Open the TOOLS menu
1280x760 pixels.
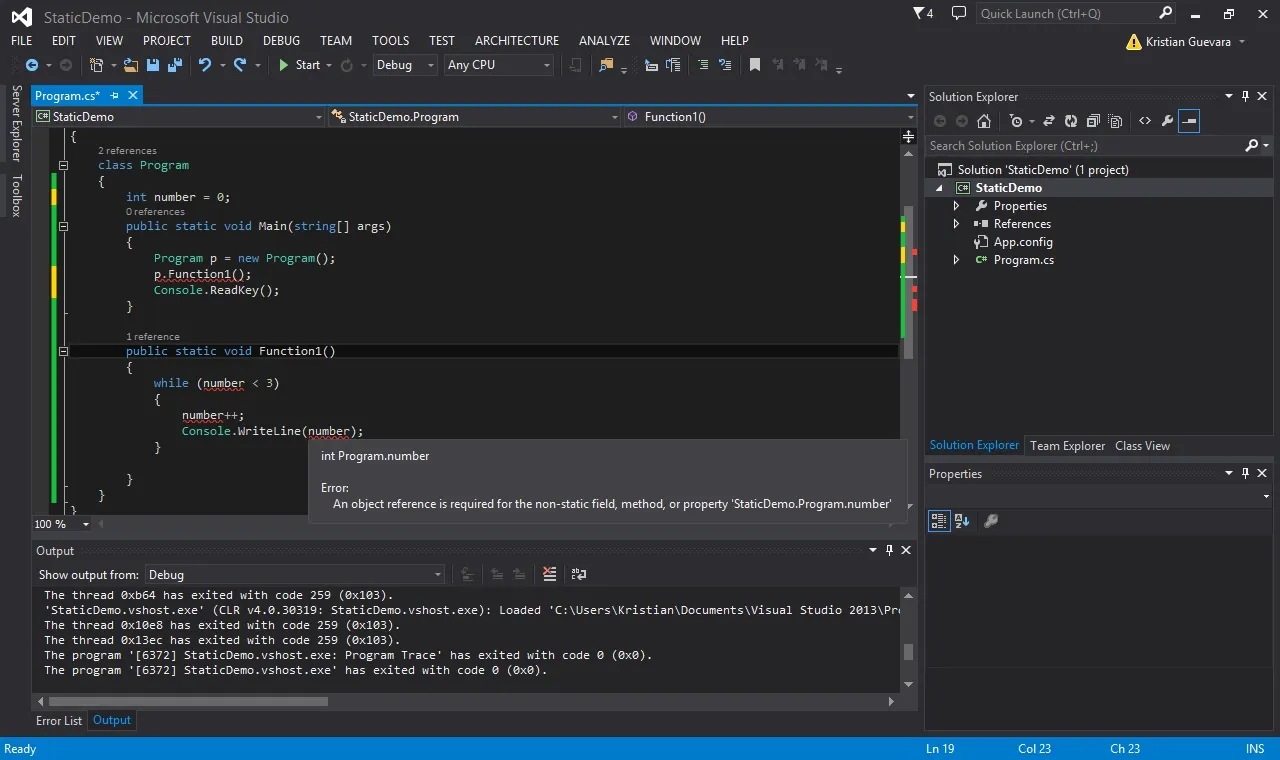(x=391, y=41)
